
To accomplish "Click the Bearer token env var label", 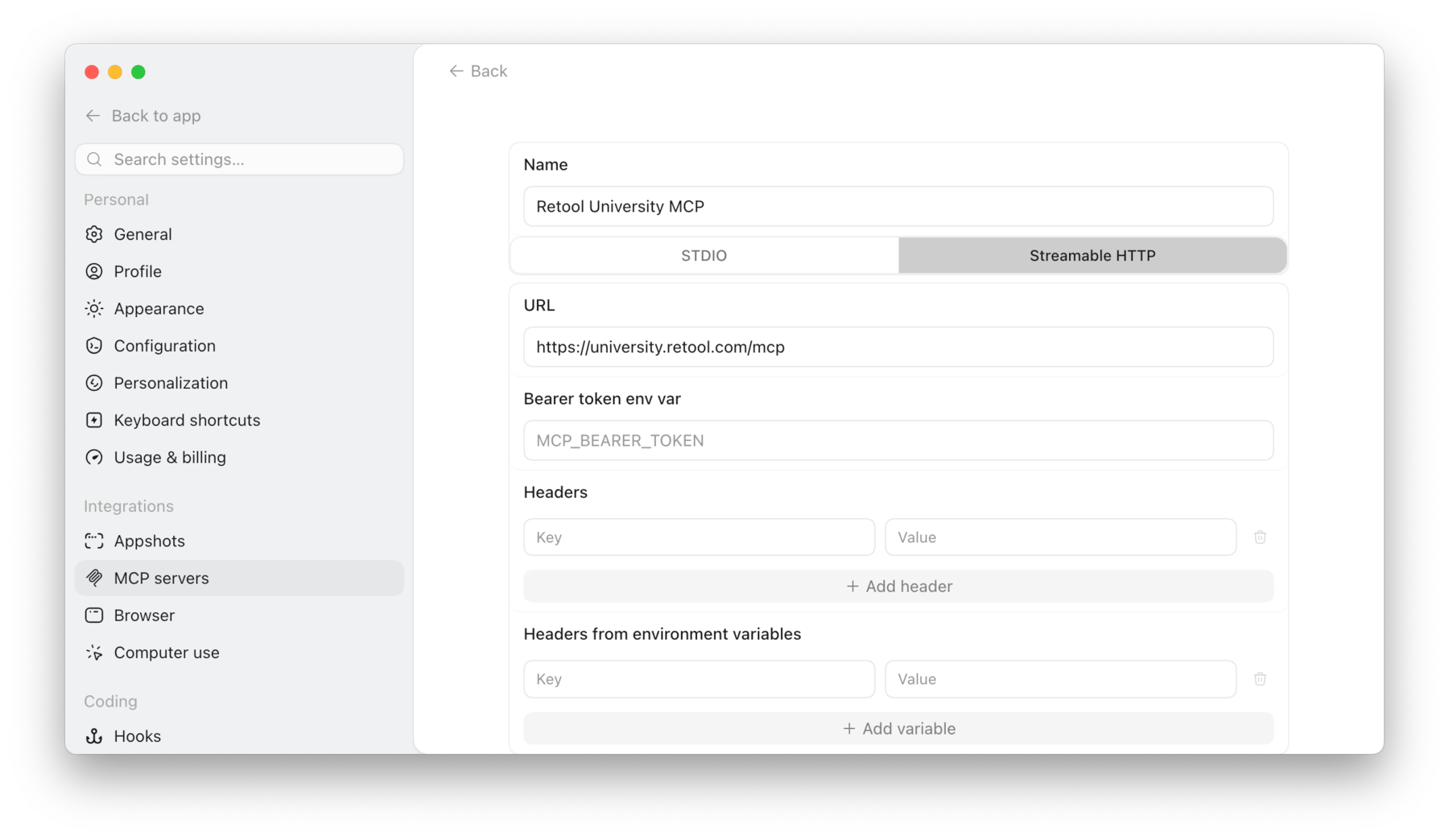I will (602, 399).
